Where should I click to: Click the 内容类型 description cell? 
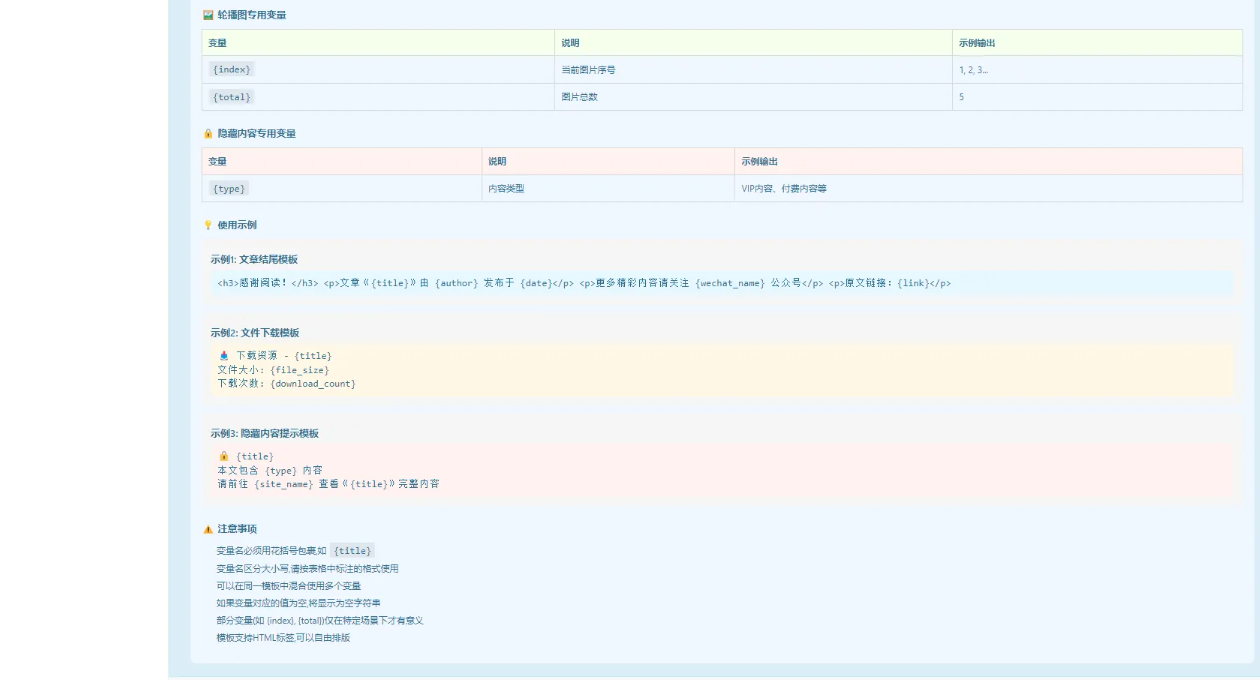[x=608, y=188]
